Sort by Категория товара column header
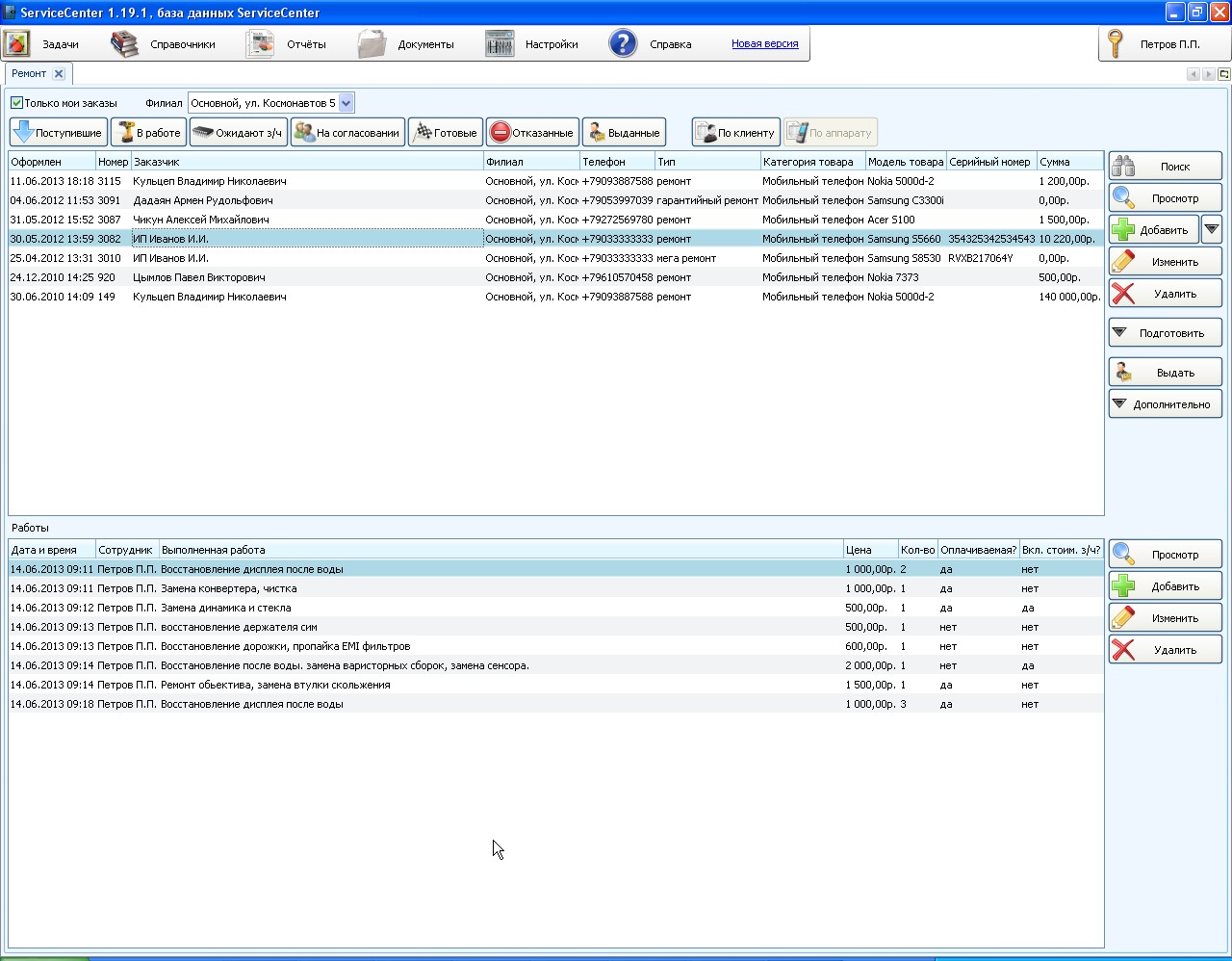The width and height of the screenshot is (1232, 961). (x=813, y=162)
